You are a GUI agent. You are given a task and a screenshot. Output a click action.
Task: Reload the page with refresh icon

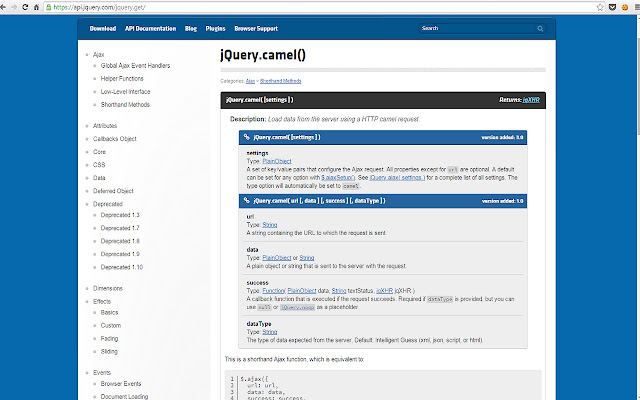25,7
